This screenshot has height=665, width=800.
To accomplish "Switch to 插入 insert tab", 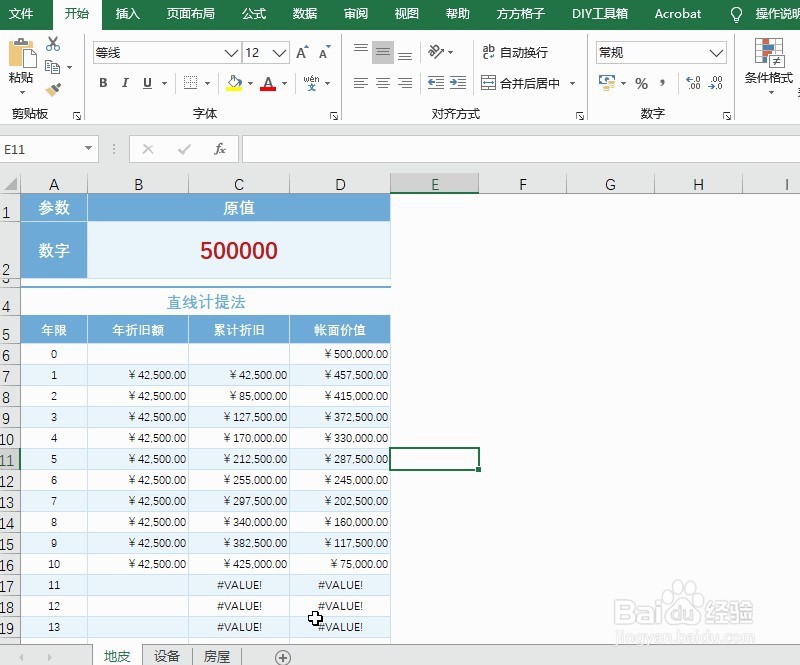I will pyautogui.click(x=128, y=14).
